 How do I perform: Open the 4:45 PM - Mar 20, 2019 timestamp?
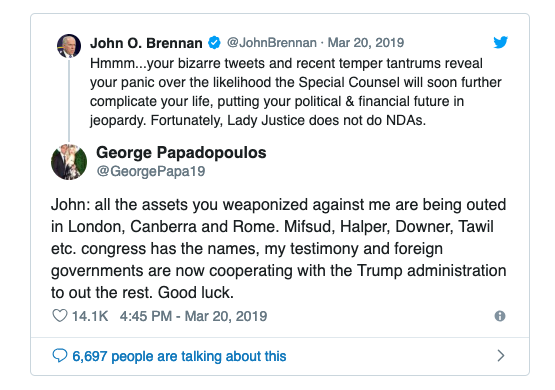[193, 316]
